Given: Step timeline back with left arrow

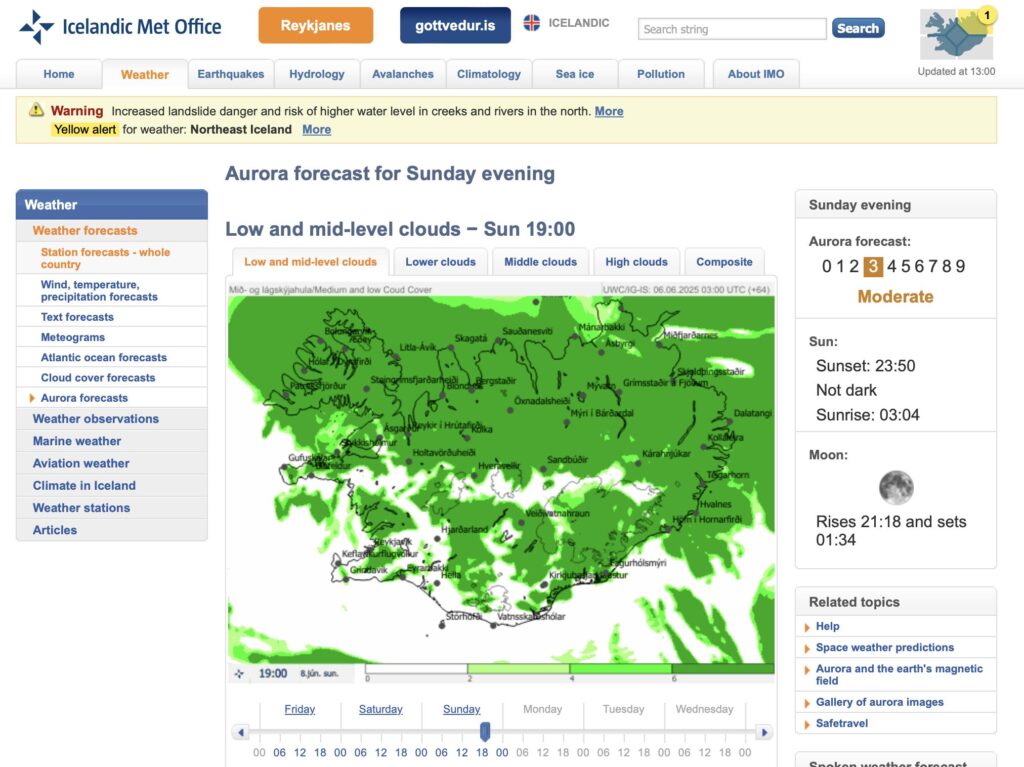Looking at the screenshot, I should point(239,733).
